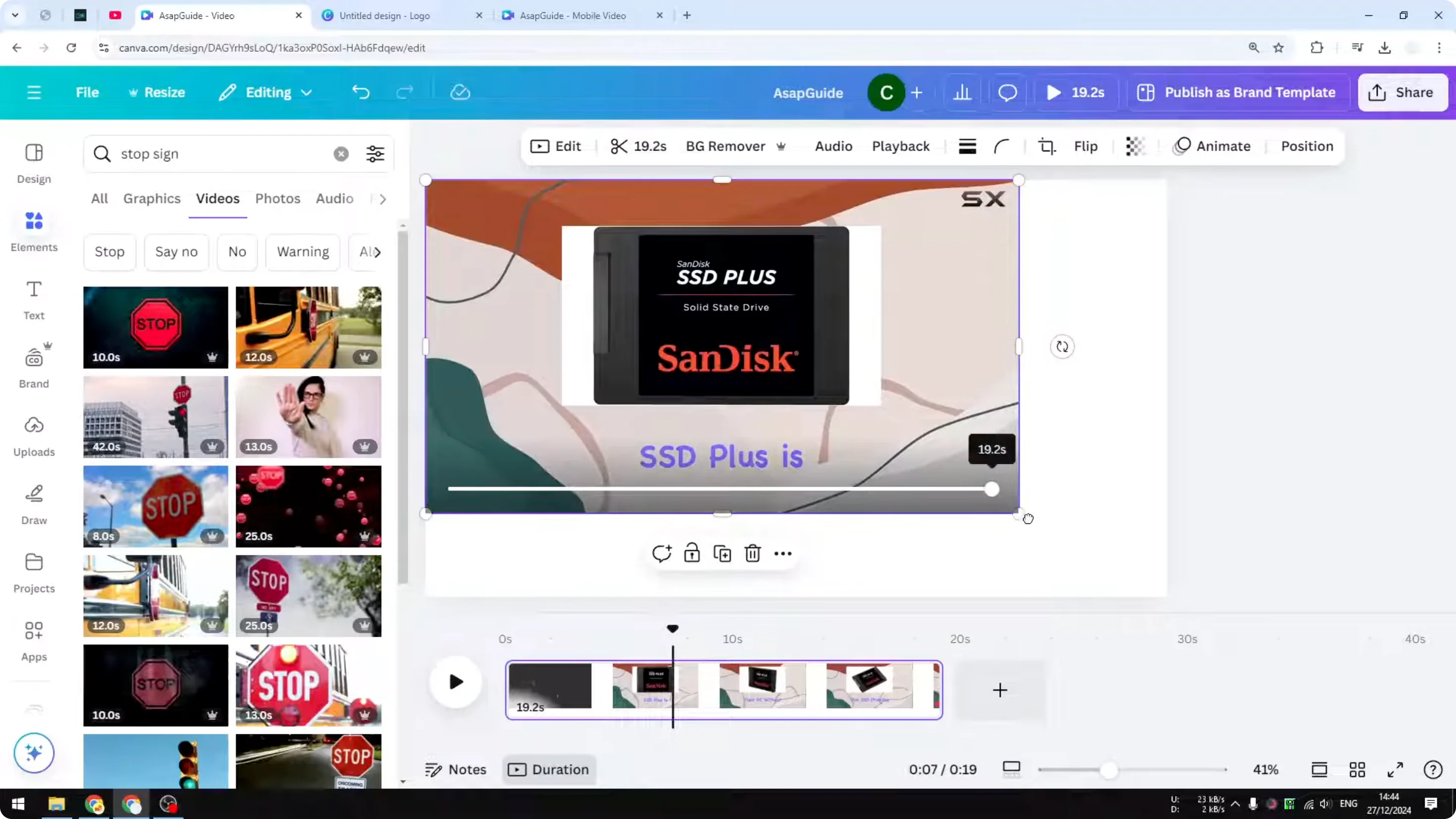Open the Projects panel

coord(33,571)
